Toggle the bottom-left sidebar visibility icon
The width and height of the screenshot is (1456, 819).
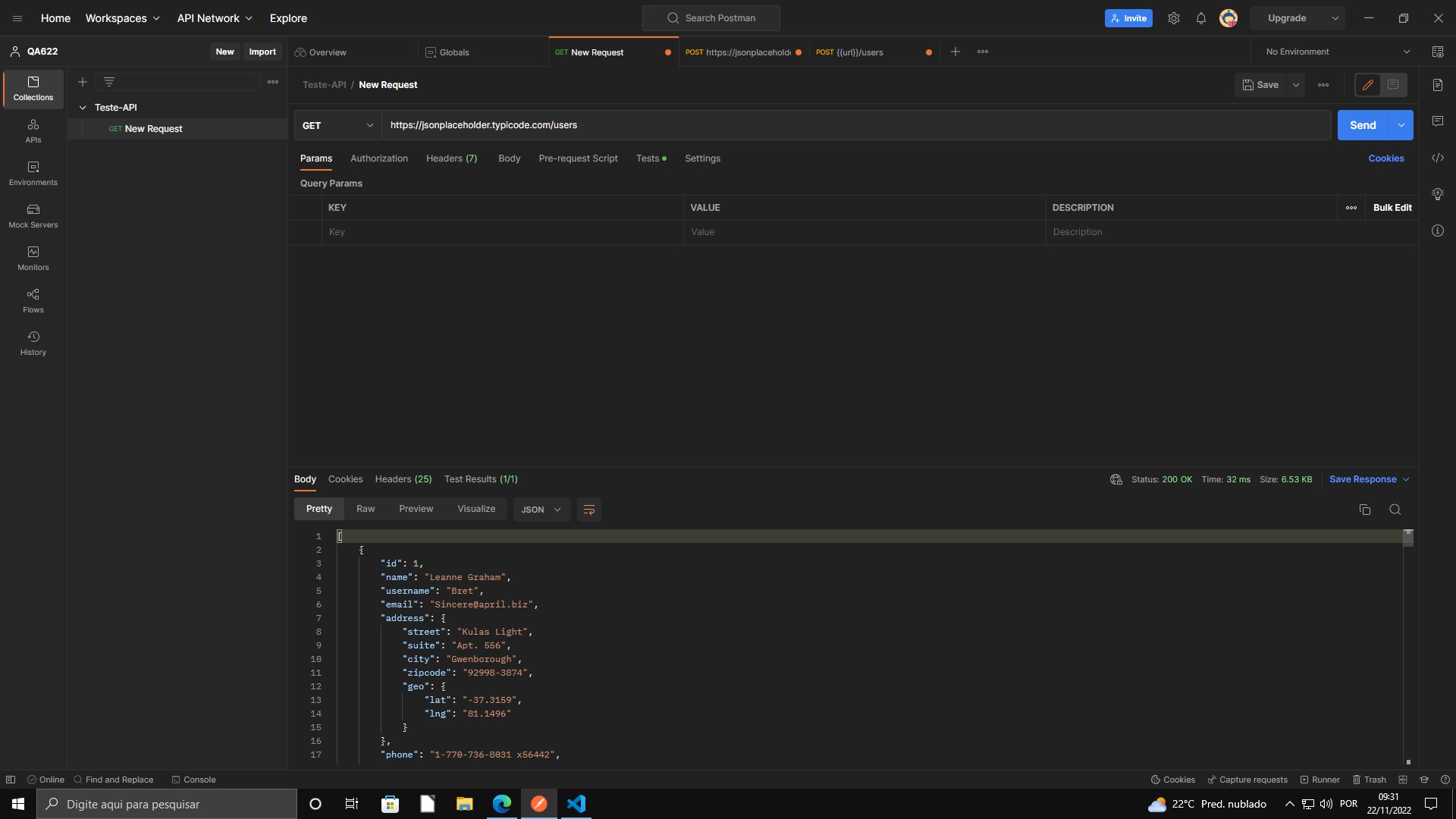pyautogui.click(x=11, y=780)
